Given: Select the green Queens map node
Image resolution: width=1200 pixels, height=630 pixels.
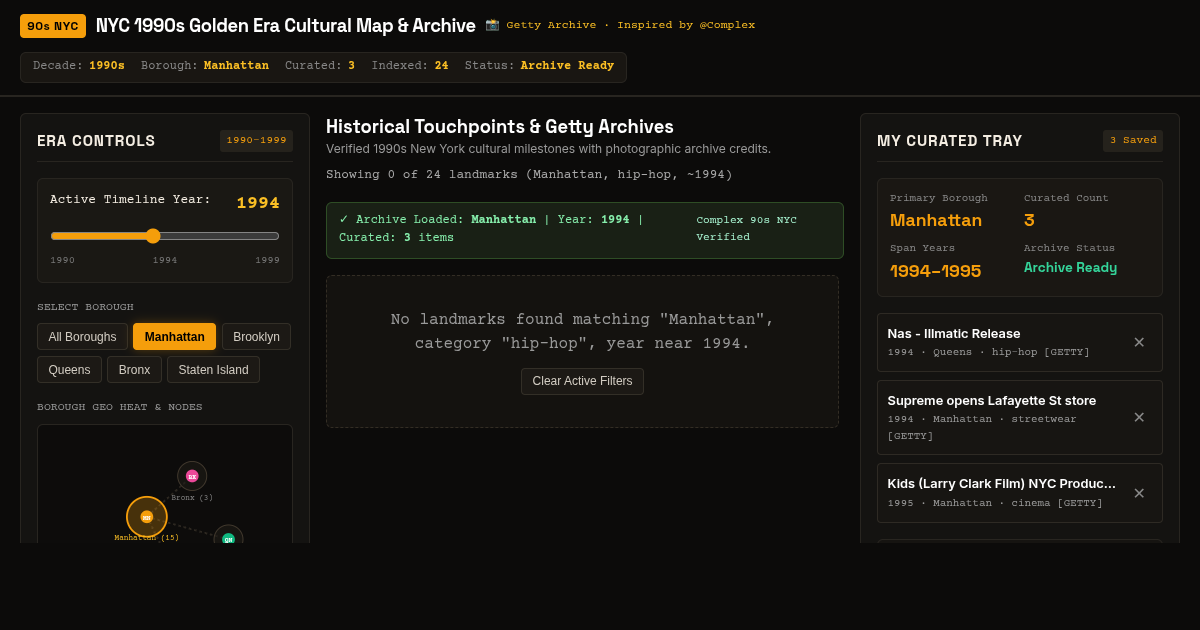Looking at the screenshot, I should pos(228,538).
